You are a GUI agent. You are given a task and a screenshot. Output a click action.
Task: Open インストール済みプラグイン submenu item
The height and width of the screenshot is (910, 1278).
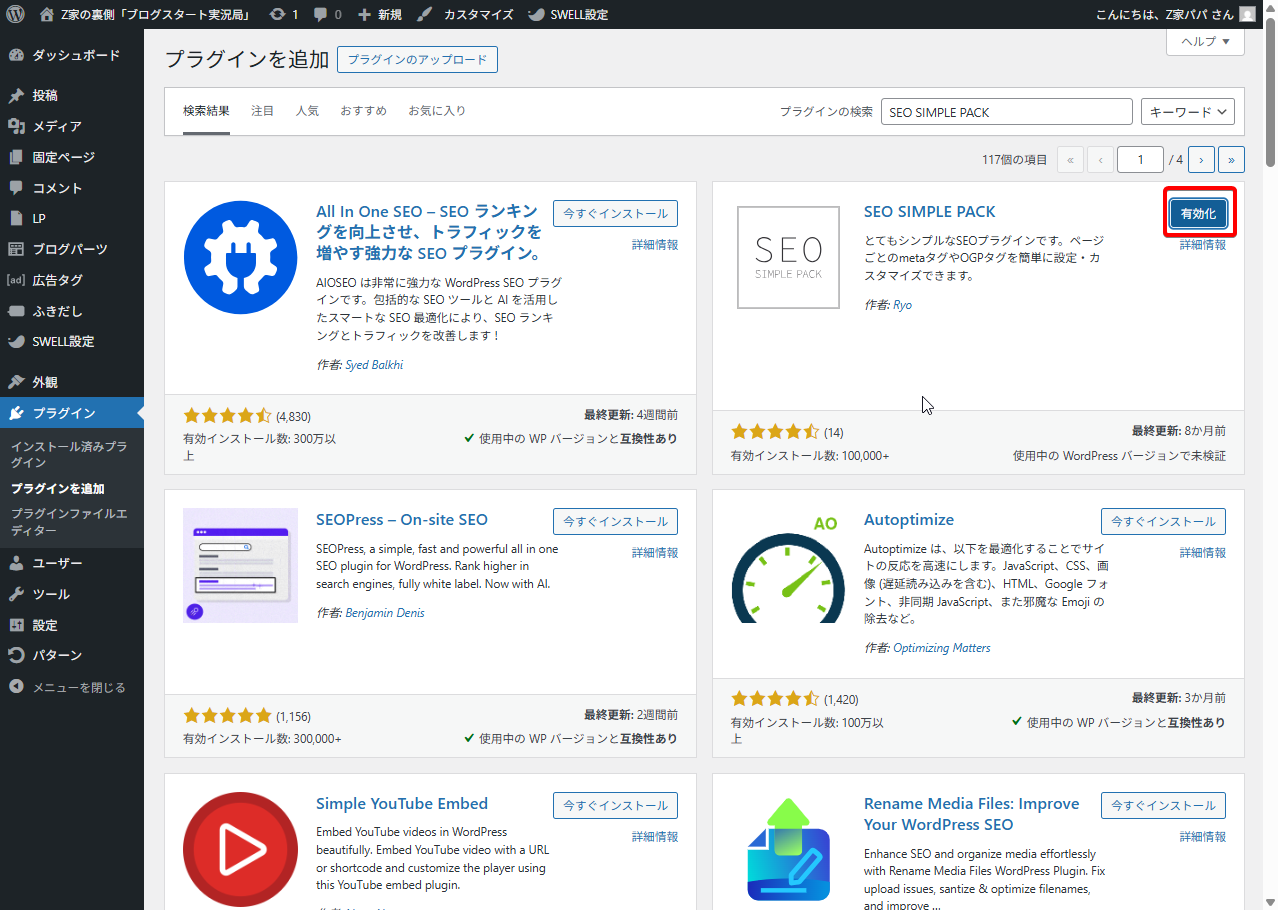point(69,455)
